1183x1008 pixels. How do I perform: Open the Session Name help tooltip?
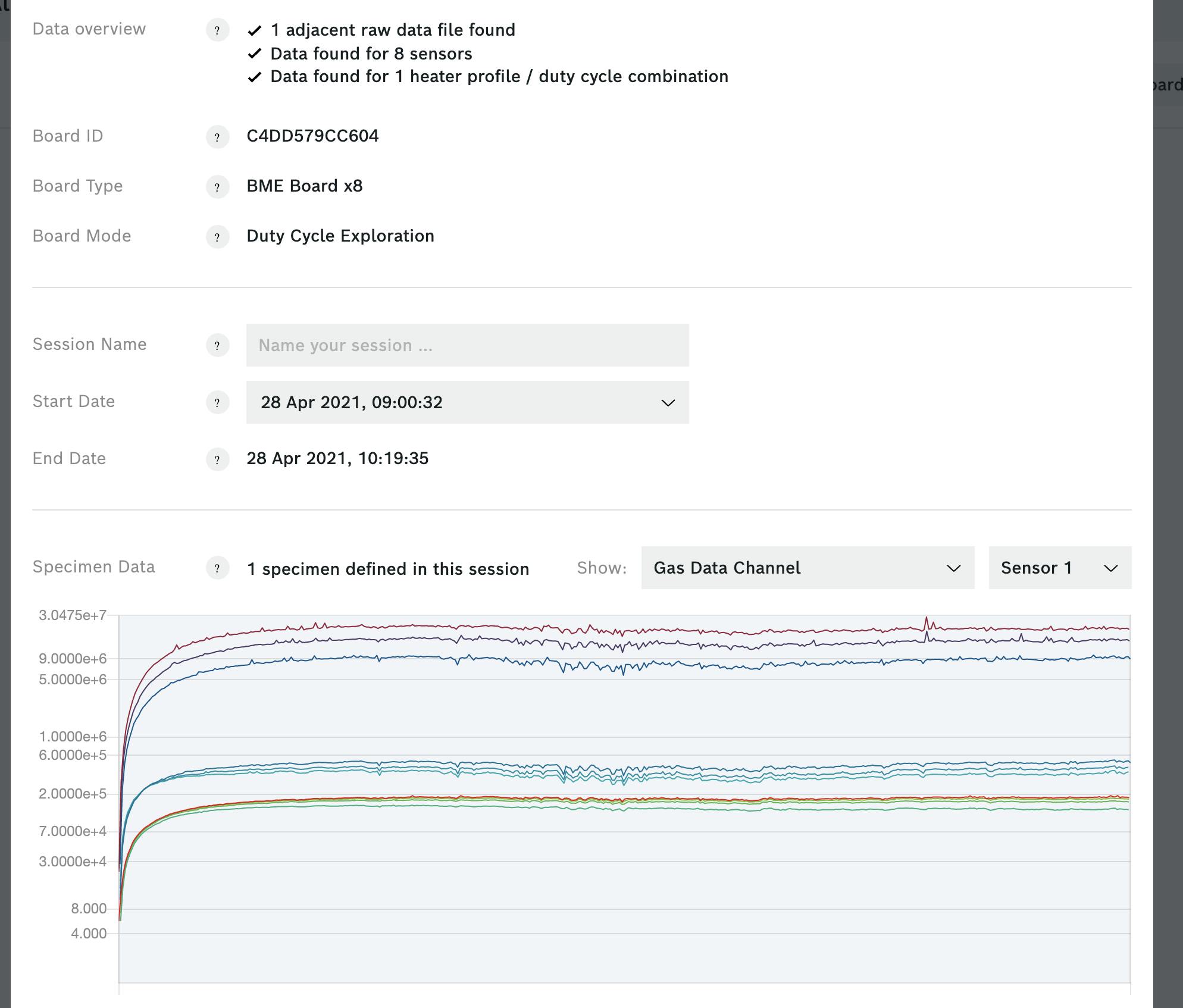click(217, 345)
